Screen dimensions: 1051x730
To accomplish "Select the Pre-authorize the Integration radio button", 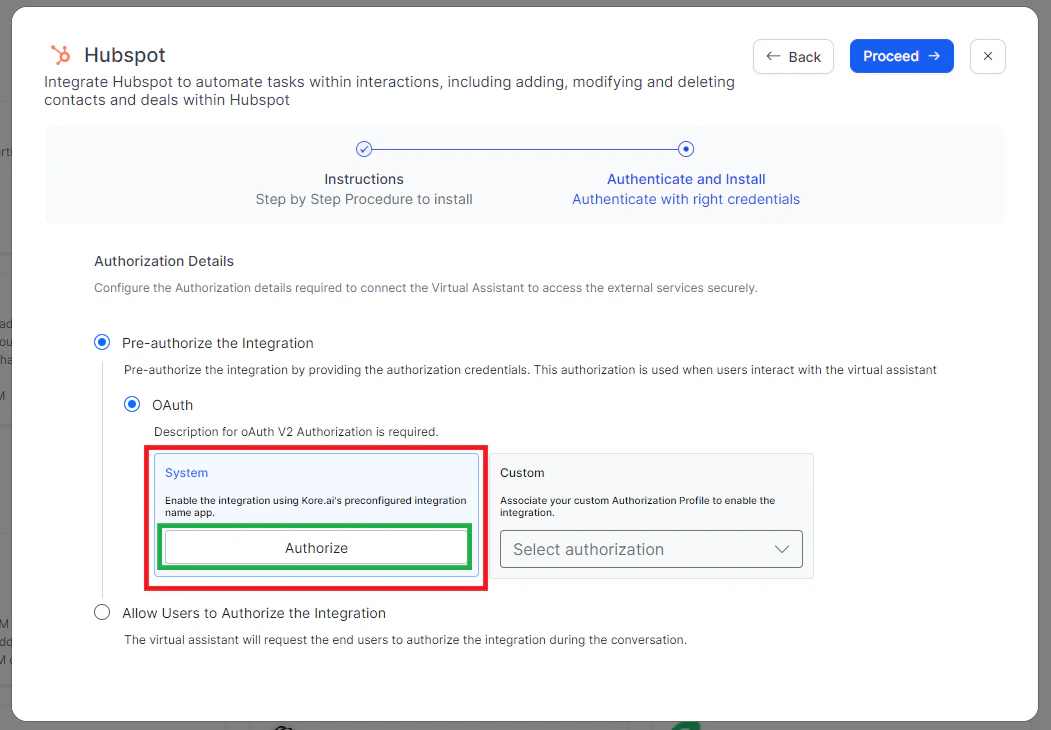I will pos(101,341).
